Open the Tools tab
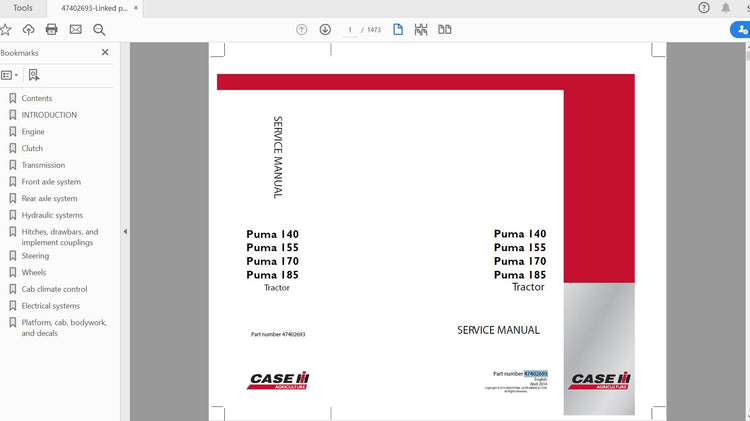Image resolution: width=750 pixels, height=421 pixels. click(23, 8)
